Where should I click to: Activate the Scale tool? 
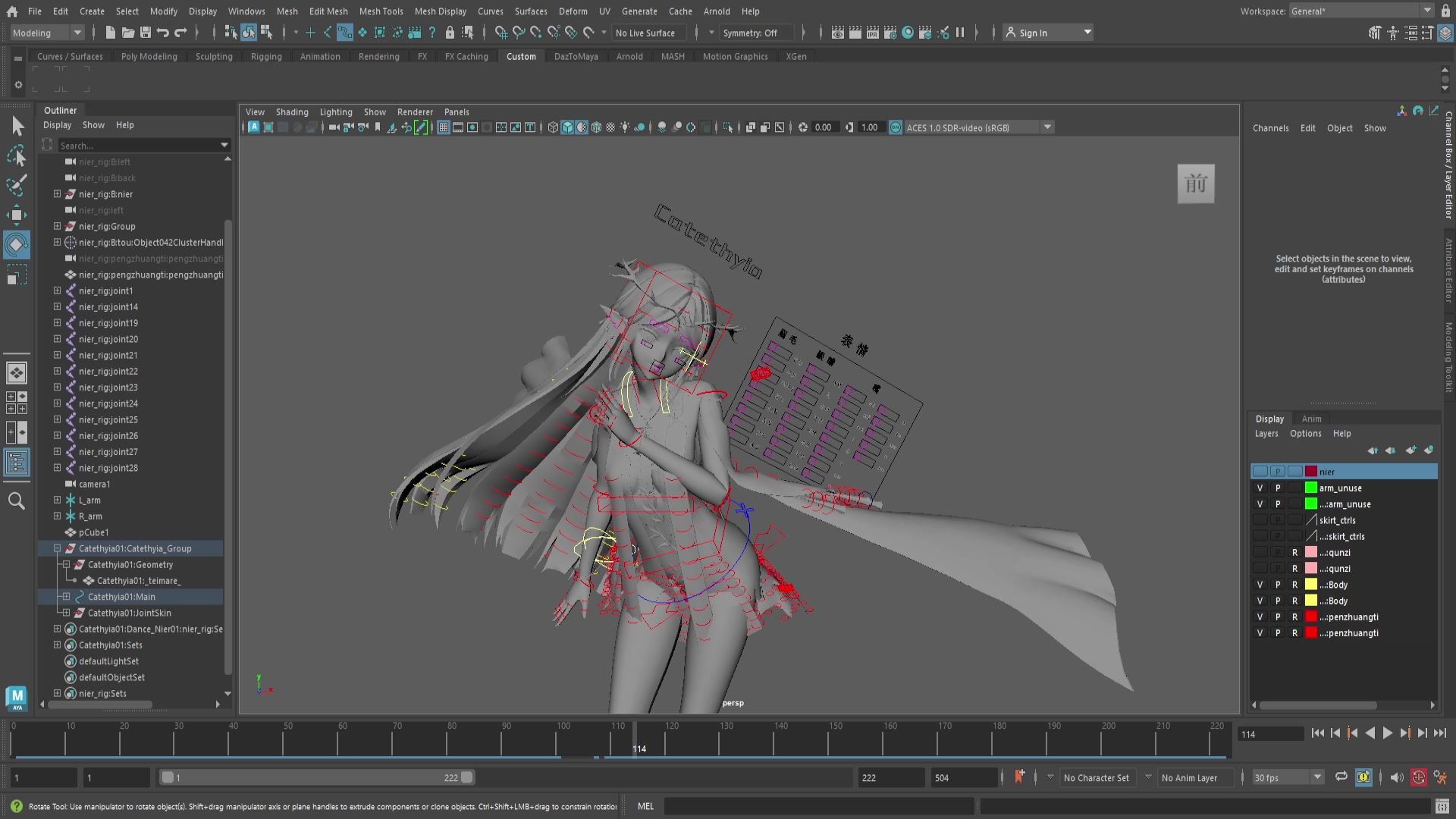pyautogui.click(x=17, y=275)
